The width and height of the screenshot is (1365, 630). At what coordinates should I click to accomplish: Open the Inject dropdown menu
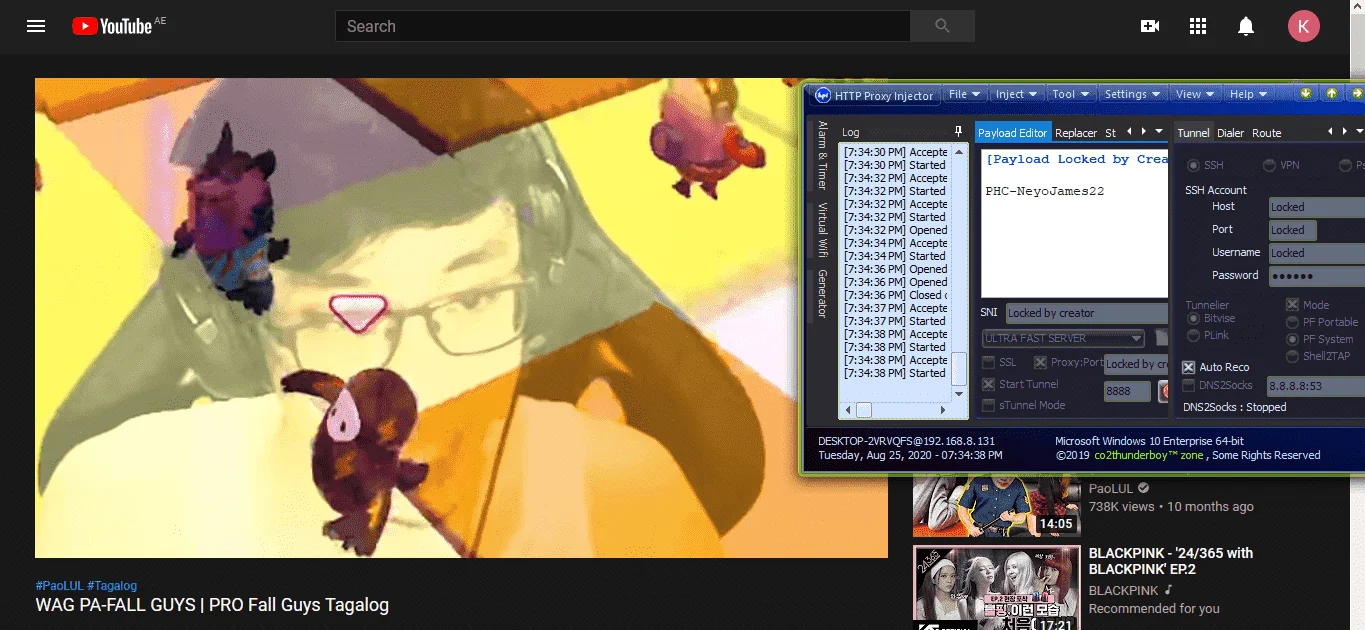click(1015, 94)
